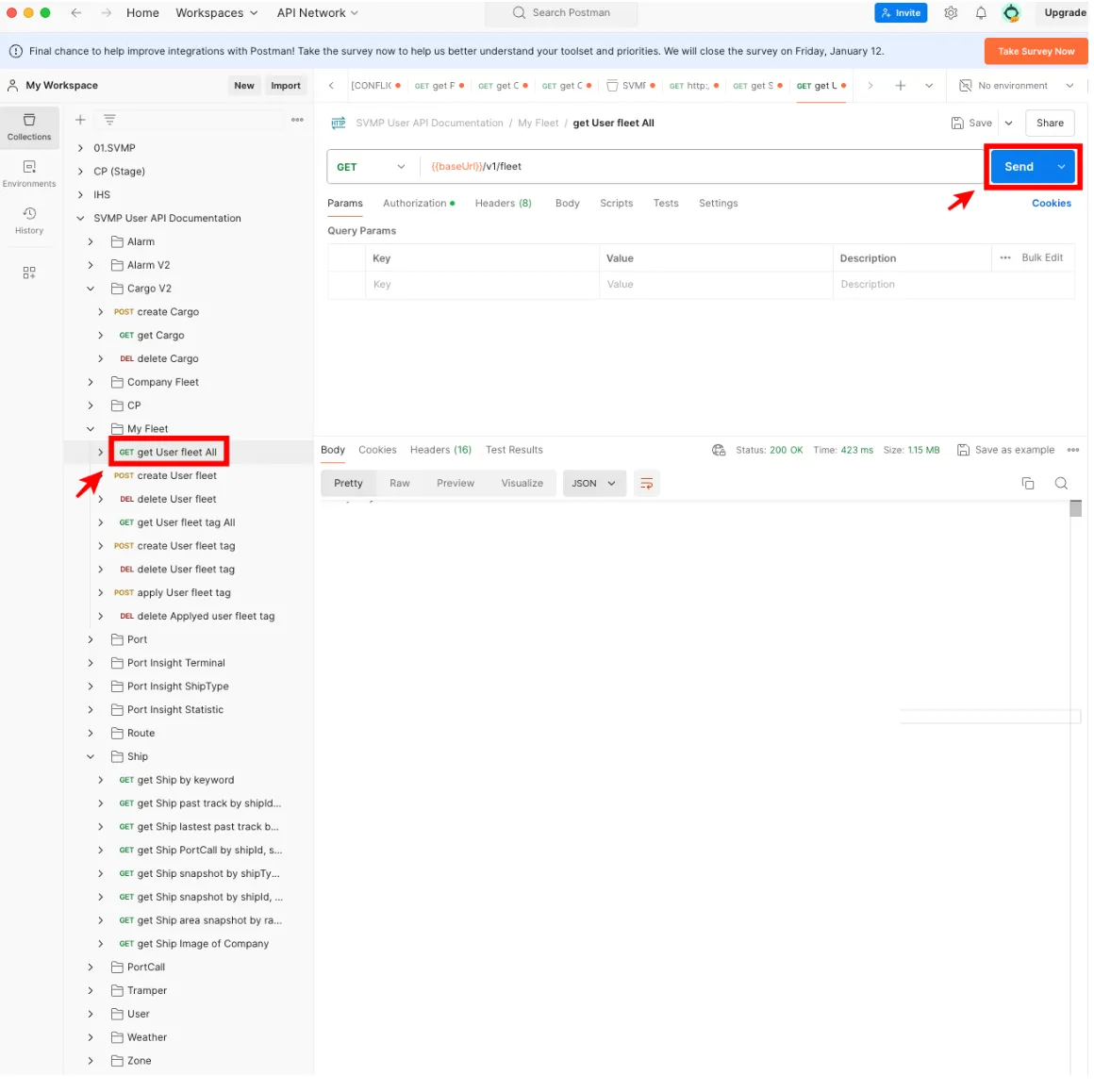Open the Send button dropdown arrow
Viewport: 1094px width, 1092px height.
click(1063, 168)
